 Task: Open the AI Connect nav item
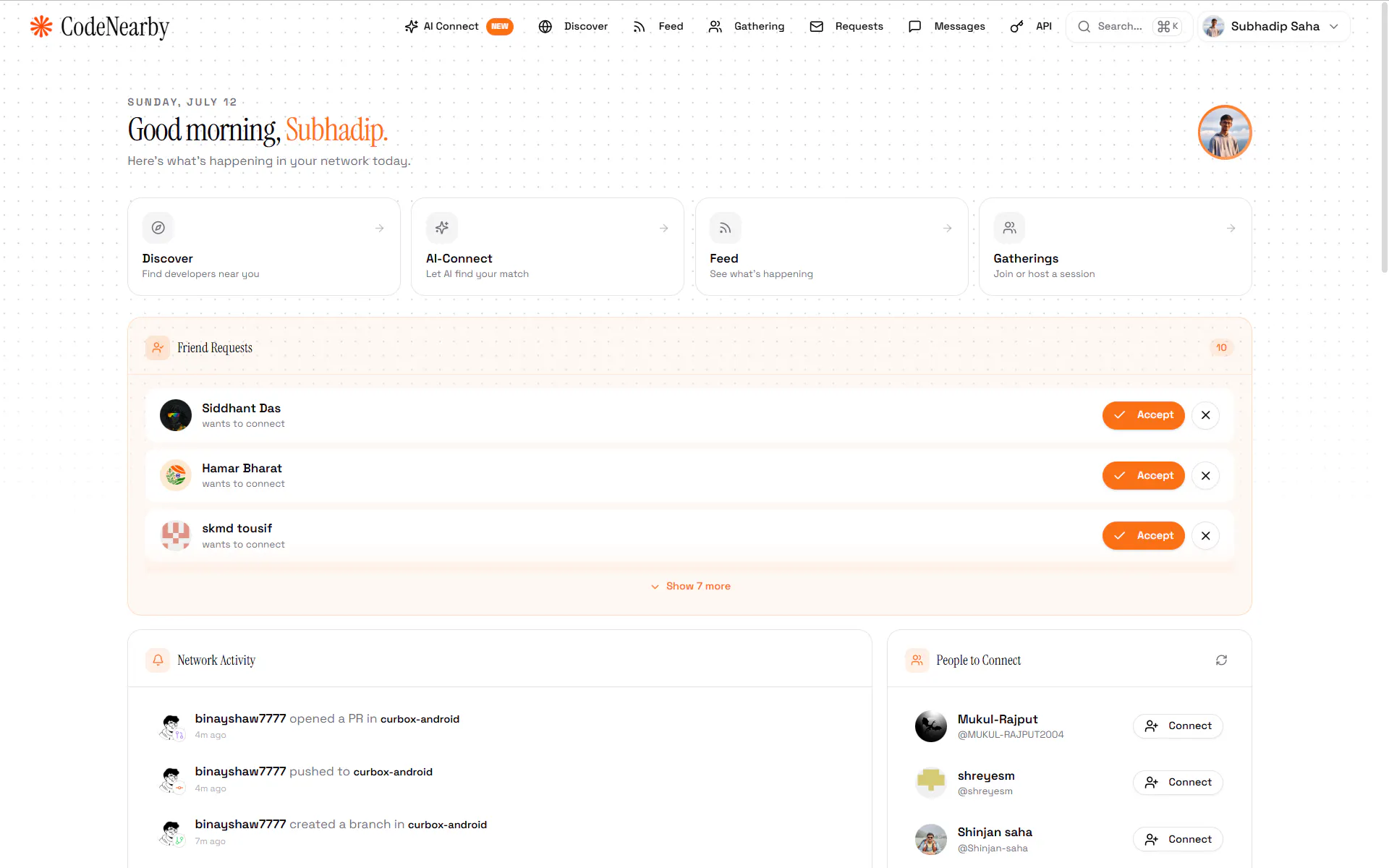click(459, 27)
